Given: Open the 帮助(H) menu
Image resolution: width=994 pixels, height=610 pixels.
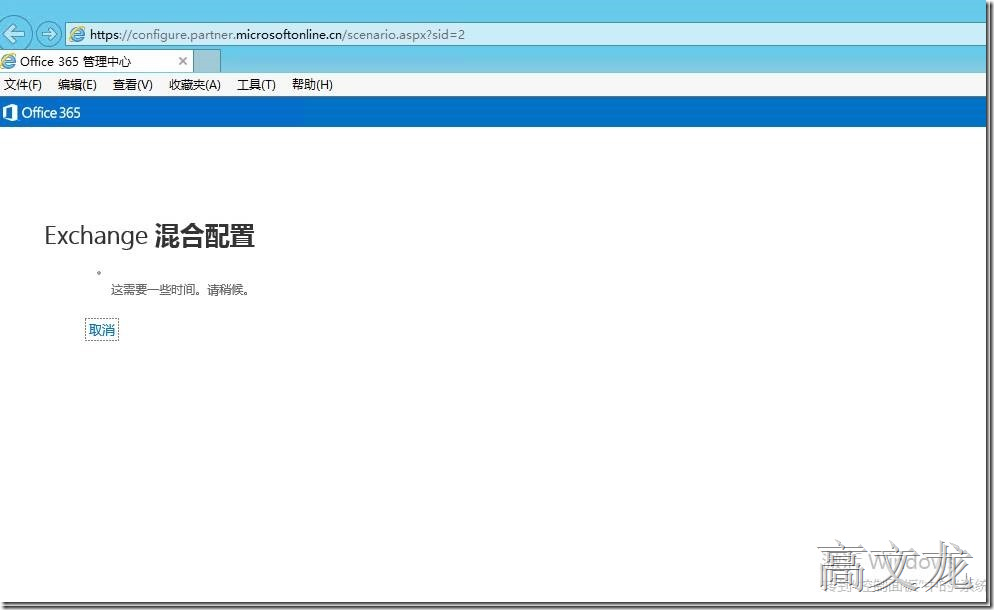Looking at the screenshot, I should [312, 84].
